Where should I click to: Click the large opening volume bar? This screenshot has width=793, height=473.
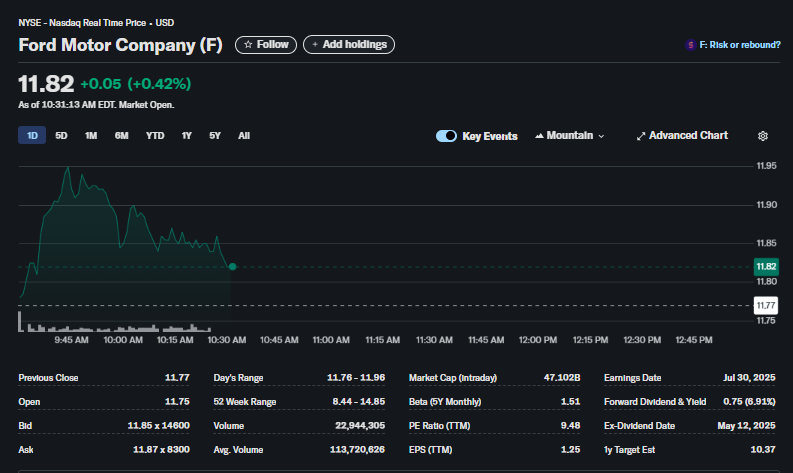(20, 322)
